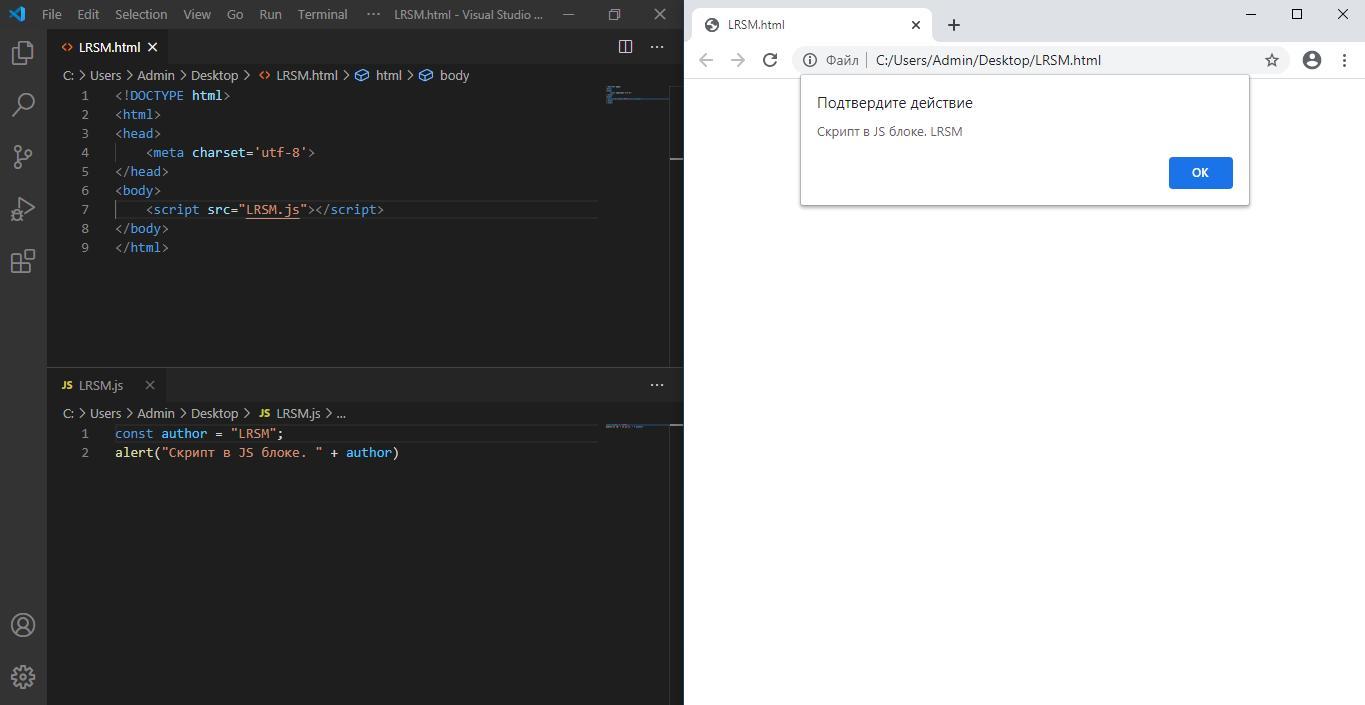
Task: Open the Terminal menu
Action: [x=322, y=14]
